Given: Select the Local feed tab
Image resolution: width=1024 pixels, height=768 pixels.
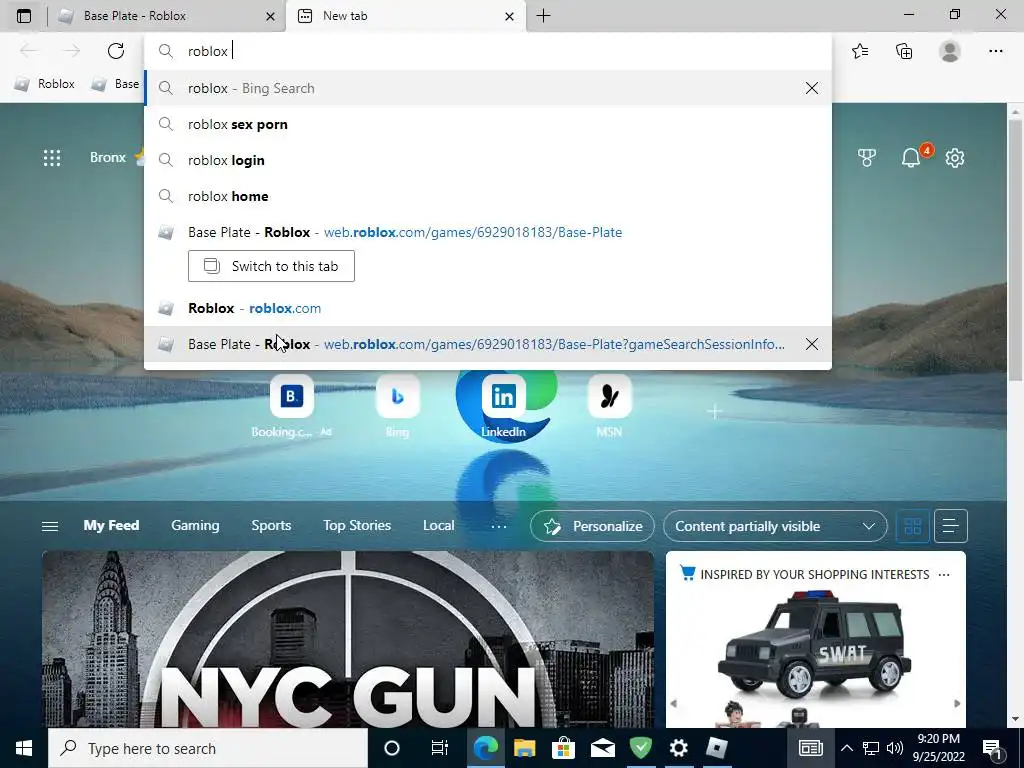Looking at the screenshot, I should pyautogui.click(x=438, y=526).
